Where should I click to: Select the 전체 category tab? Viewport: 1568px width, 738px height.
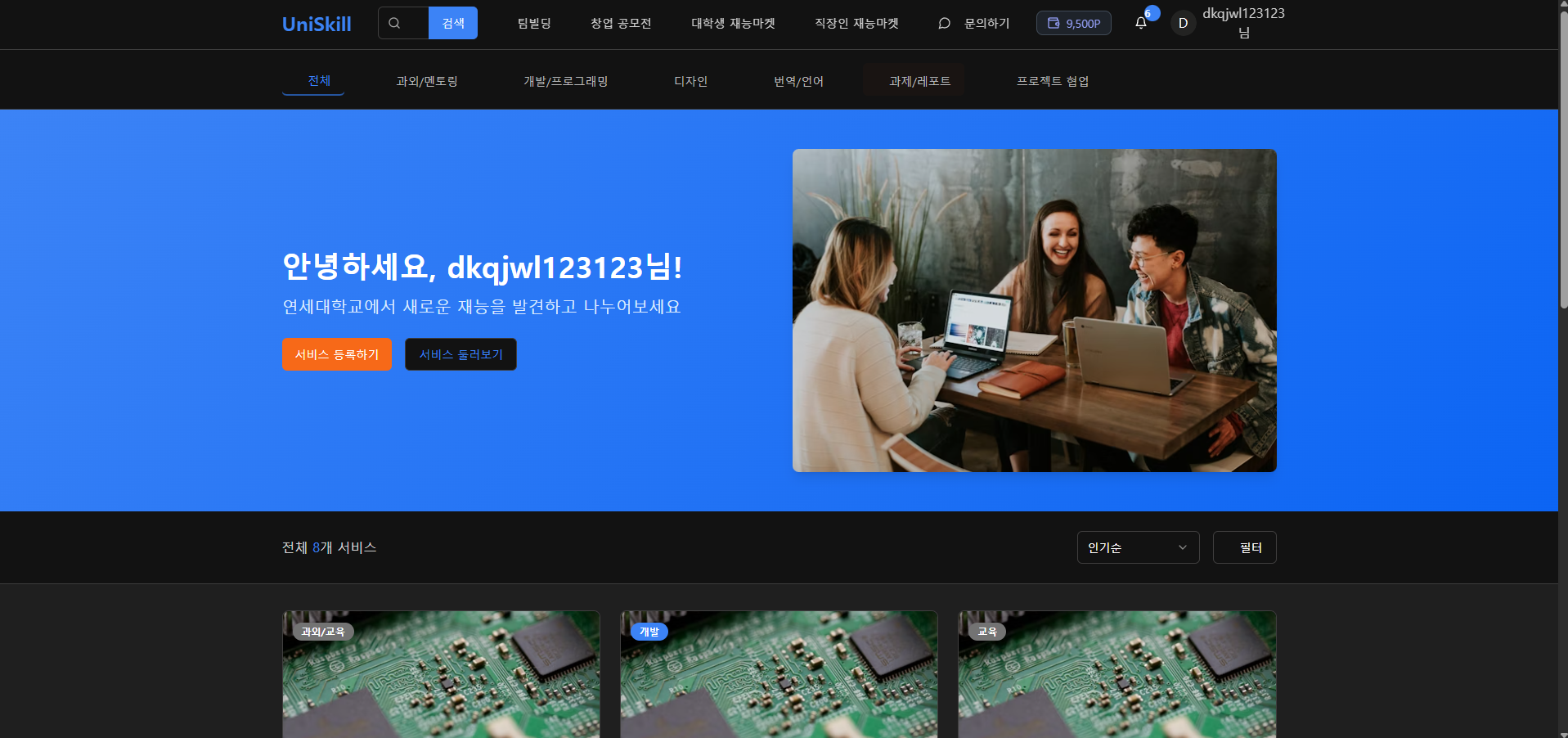coord(313,81)
